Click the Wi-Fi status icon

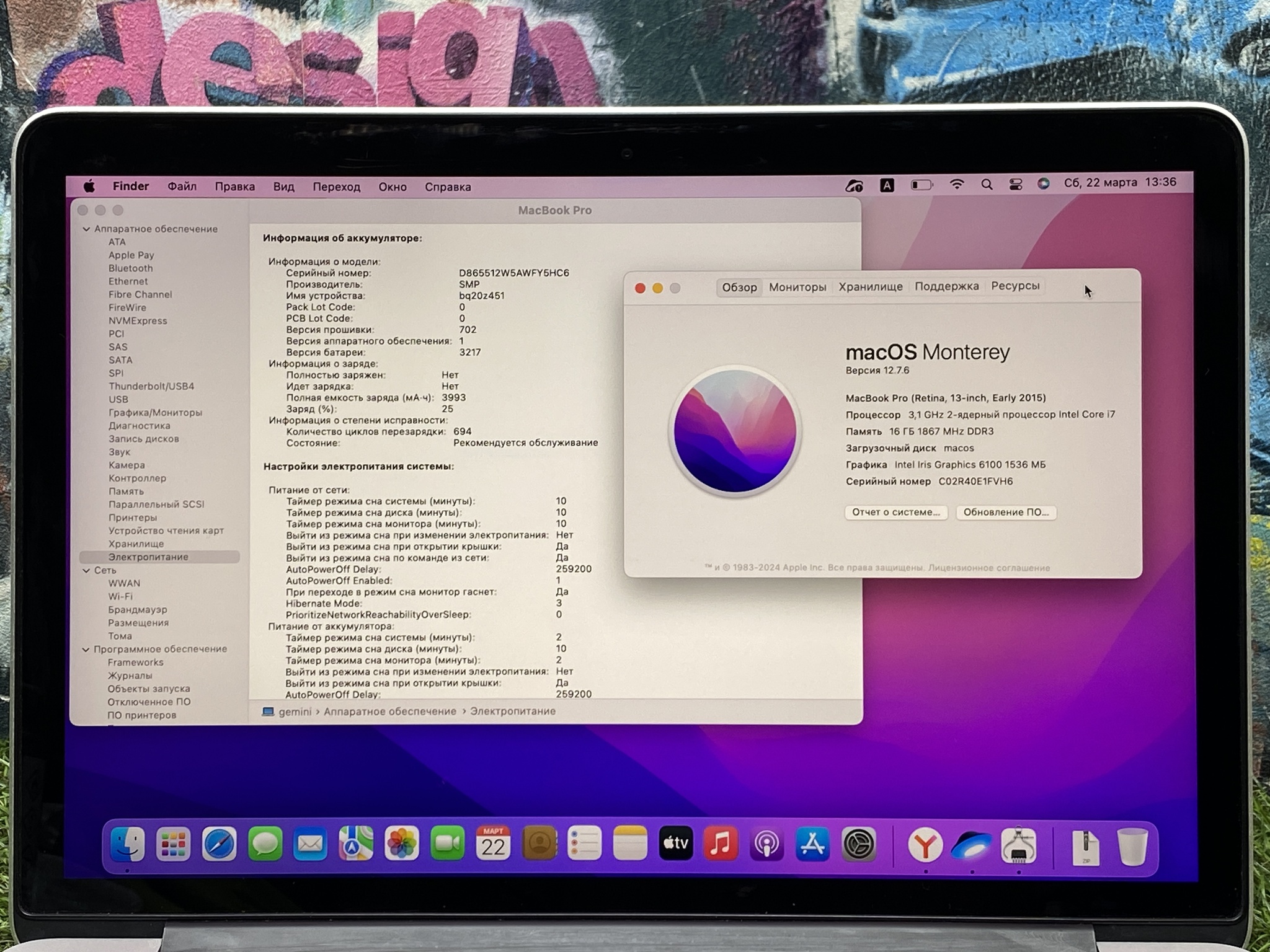(957, 185)
